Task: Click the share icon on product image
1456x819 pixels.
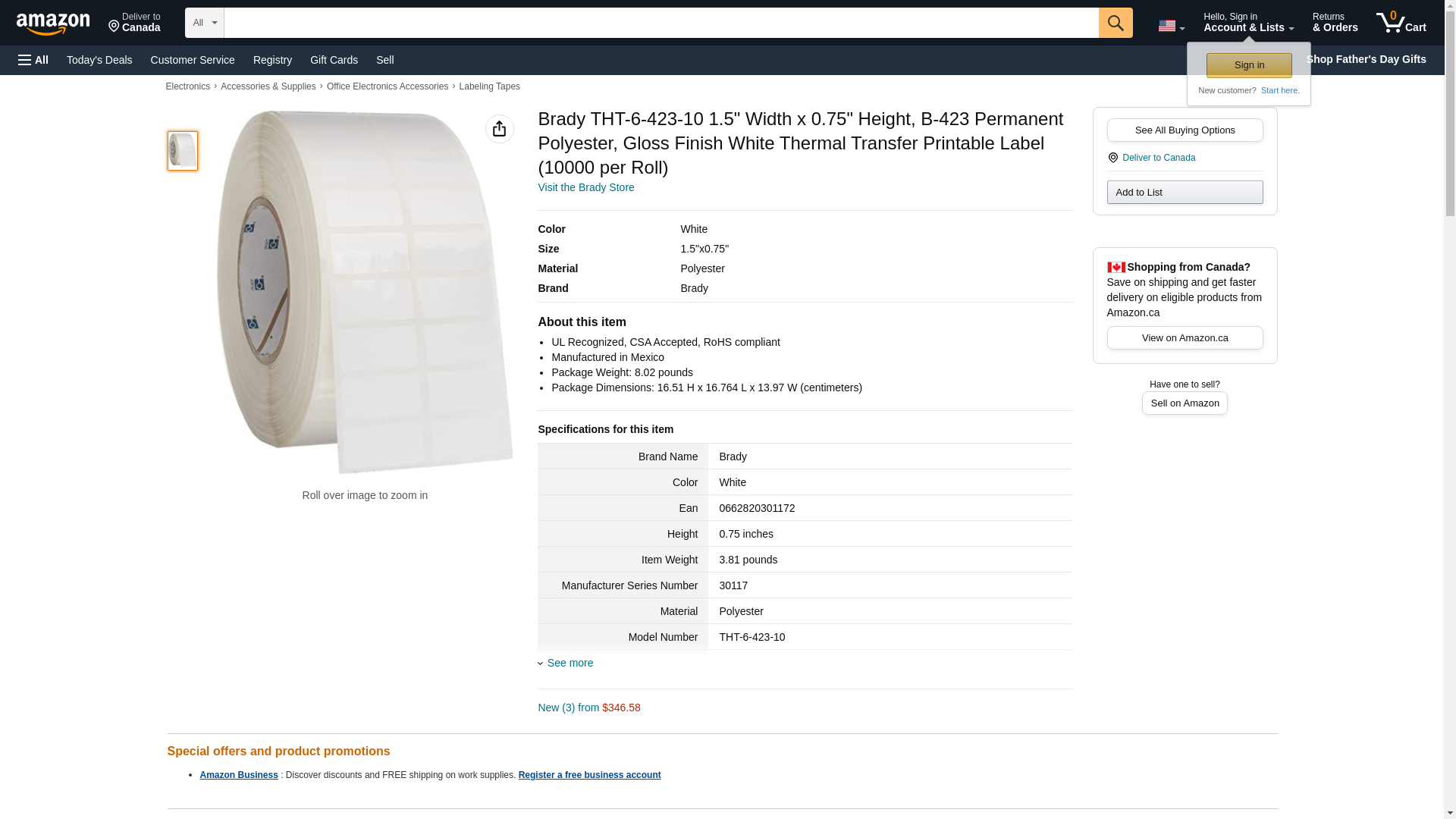Action: point(499,129)
